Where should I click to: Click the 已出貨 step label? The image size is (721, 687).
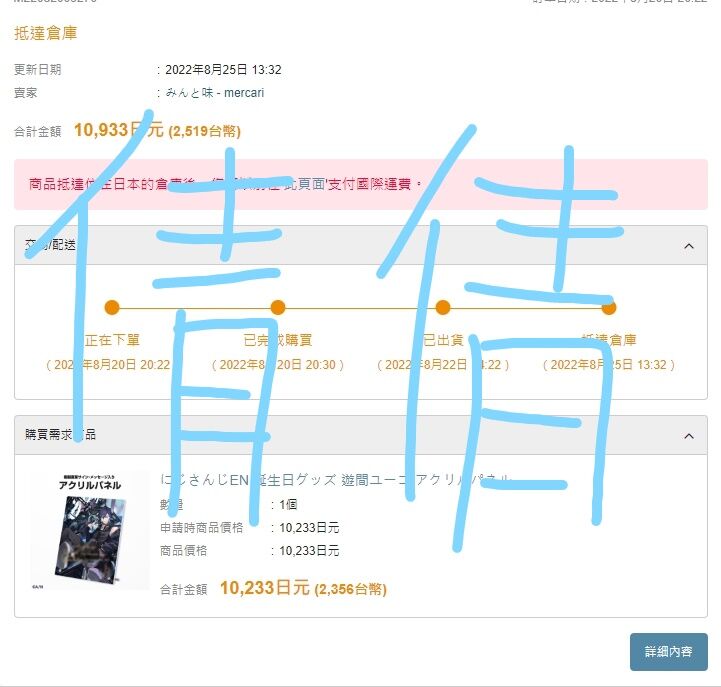(x=443, y=340)
